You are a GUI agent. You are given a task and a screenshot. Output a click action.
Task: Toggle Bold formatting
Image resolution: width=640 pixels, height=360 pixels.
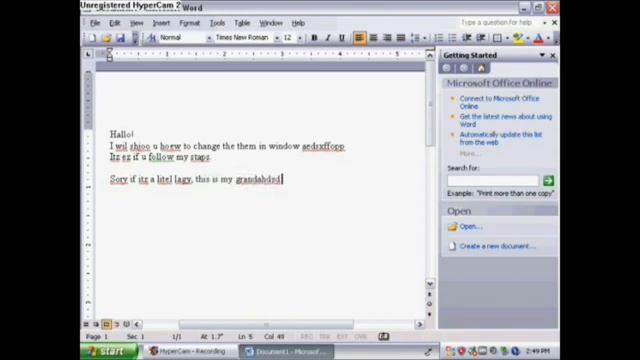click(x=314, y=38)
